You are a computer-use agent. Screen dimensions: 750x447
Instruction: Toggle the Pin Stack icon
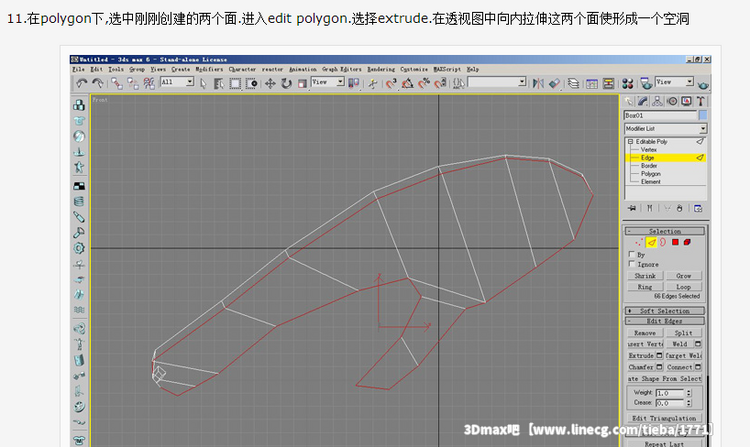[x=632, y=208]
